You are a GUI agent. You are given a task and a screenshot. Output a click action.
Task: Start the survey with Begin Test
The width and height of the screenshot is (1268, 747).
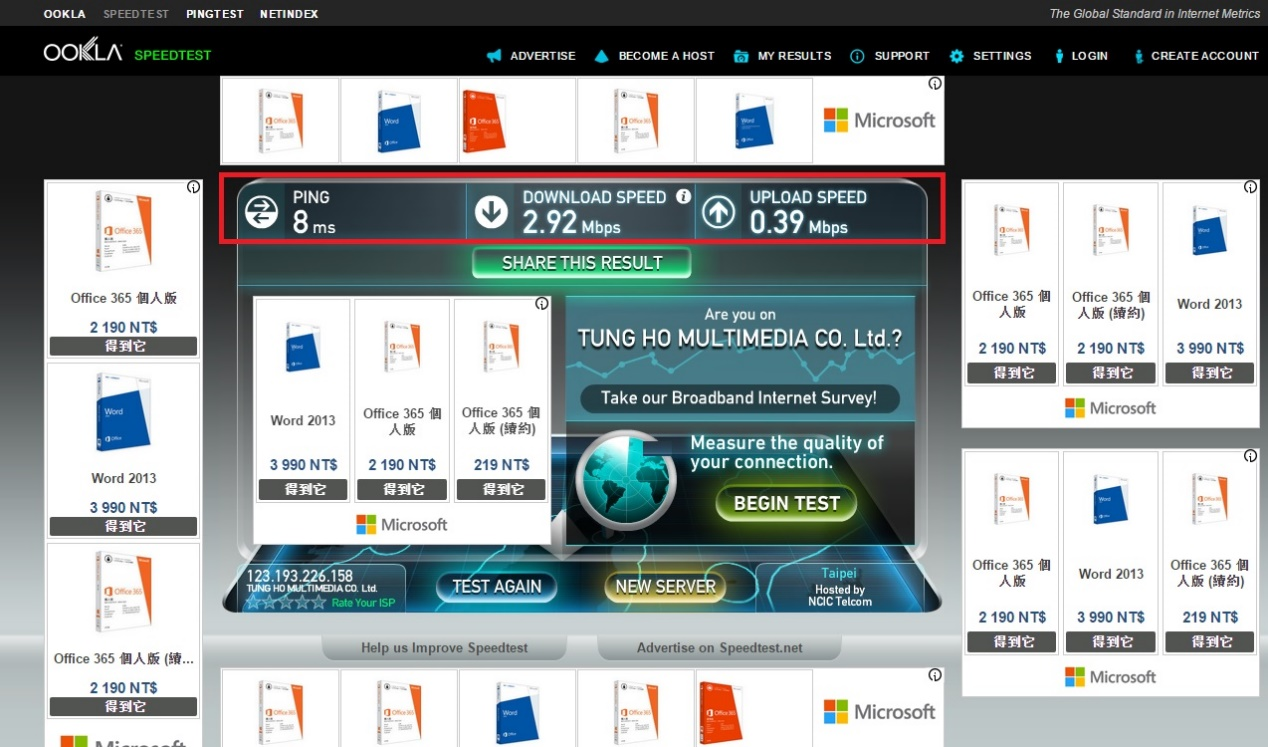click(x=786, y=503)
